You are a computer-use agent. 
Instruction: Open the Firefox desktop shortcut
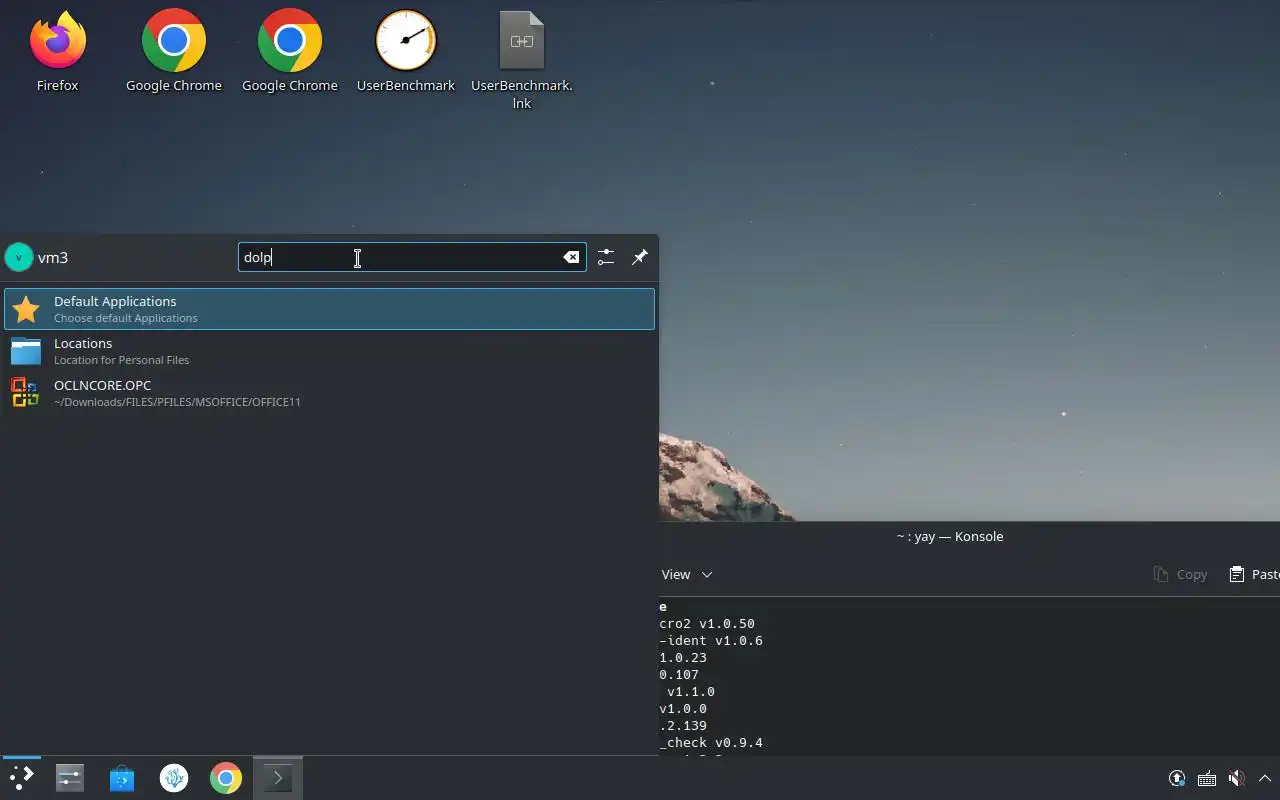(x=57, y=52)
